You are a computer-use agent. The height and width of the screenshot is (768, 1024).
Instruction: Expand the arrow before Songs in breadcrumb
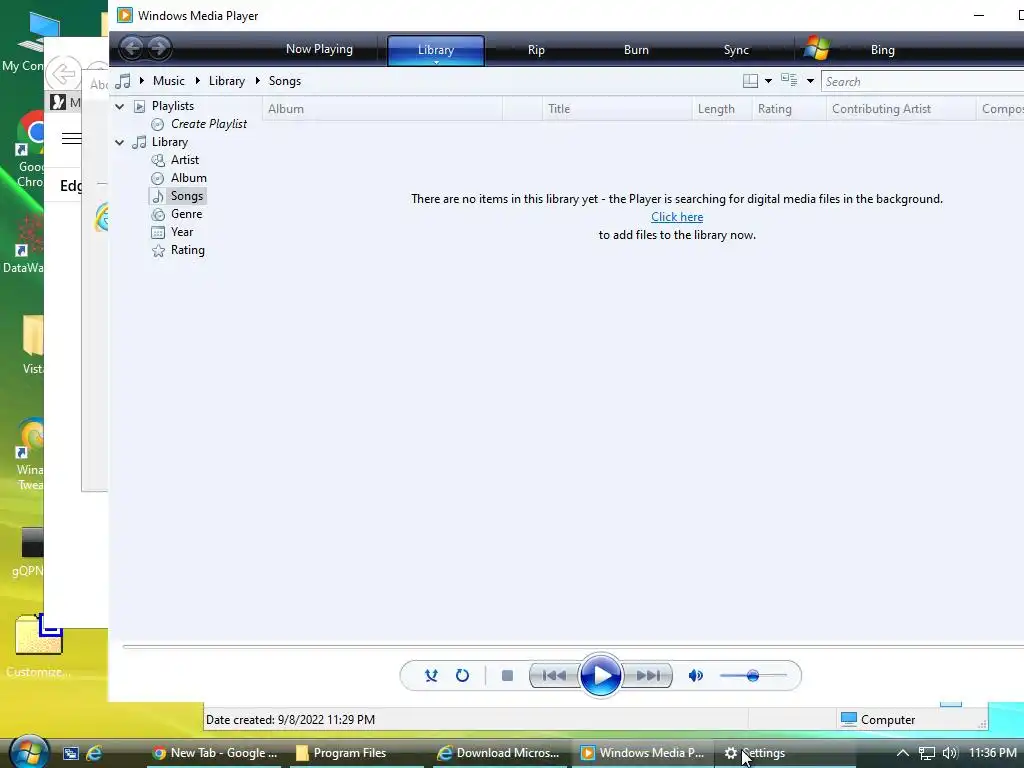click(x=257, y=81)
